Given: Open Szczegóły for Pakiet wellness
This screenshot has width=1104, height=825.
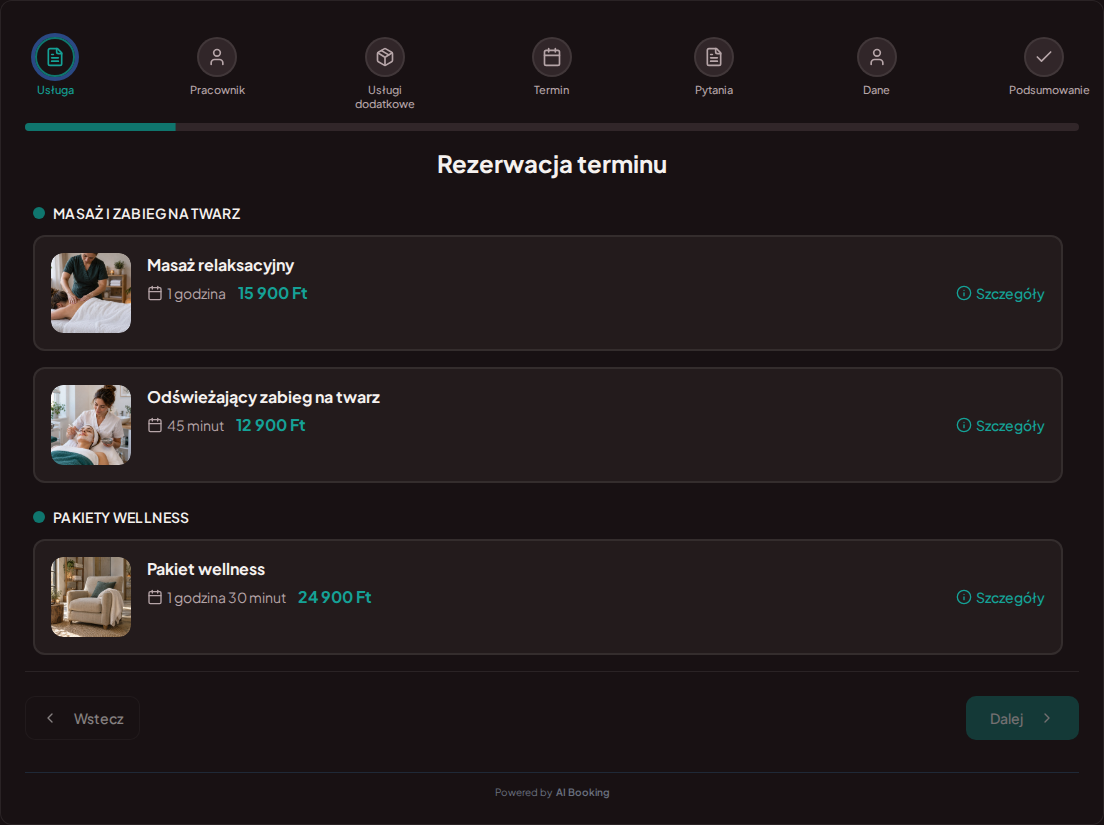Looking at the screenshot, I should coord(1000,598).
